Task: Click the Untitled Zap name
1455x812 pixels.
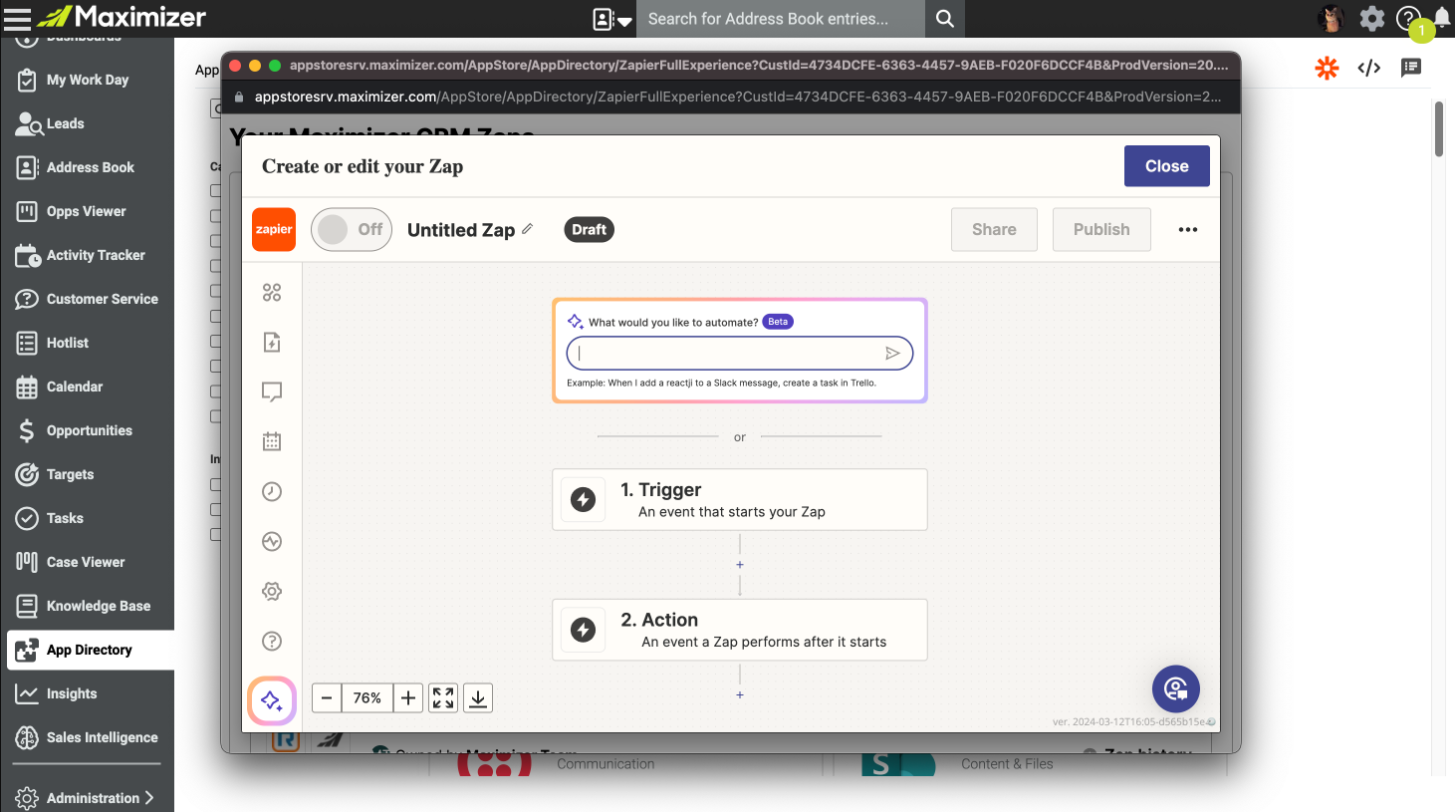Action: pos(461,230)
